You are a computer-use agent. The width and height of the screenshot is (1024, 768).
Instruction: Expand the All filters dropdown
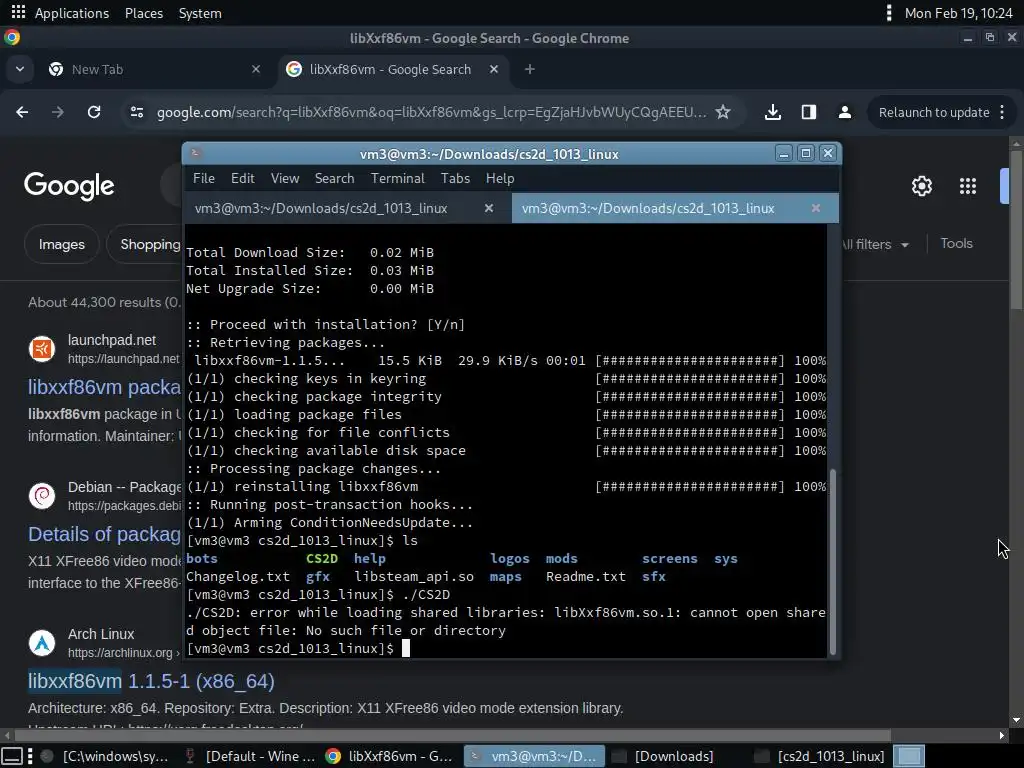[875, 244]
